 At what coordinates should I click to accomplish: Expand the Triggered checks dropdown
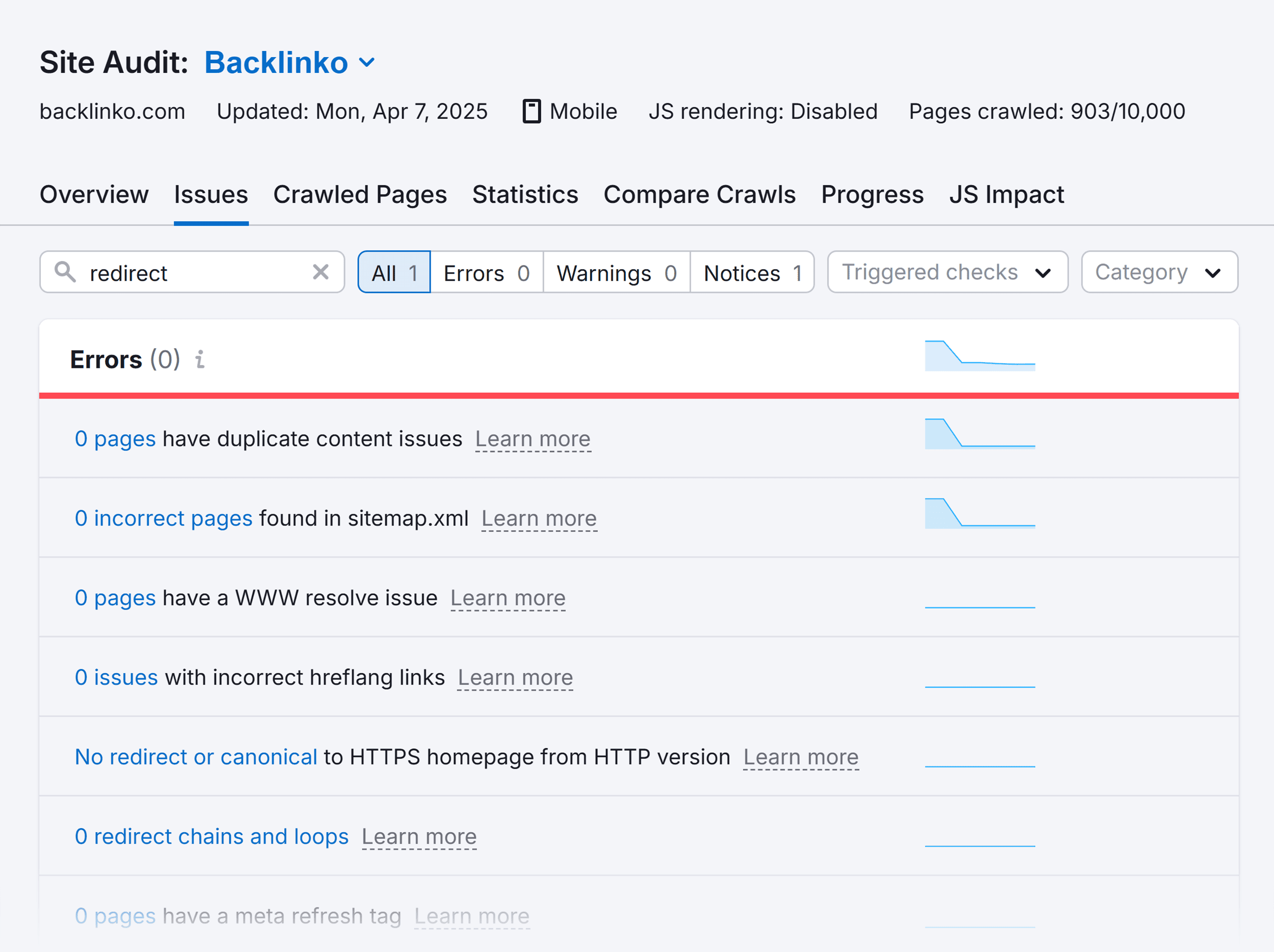point(947,272)
